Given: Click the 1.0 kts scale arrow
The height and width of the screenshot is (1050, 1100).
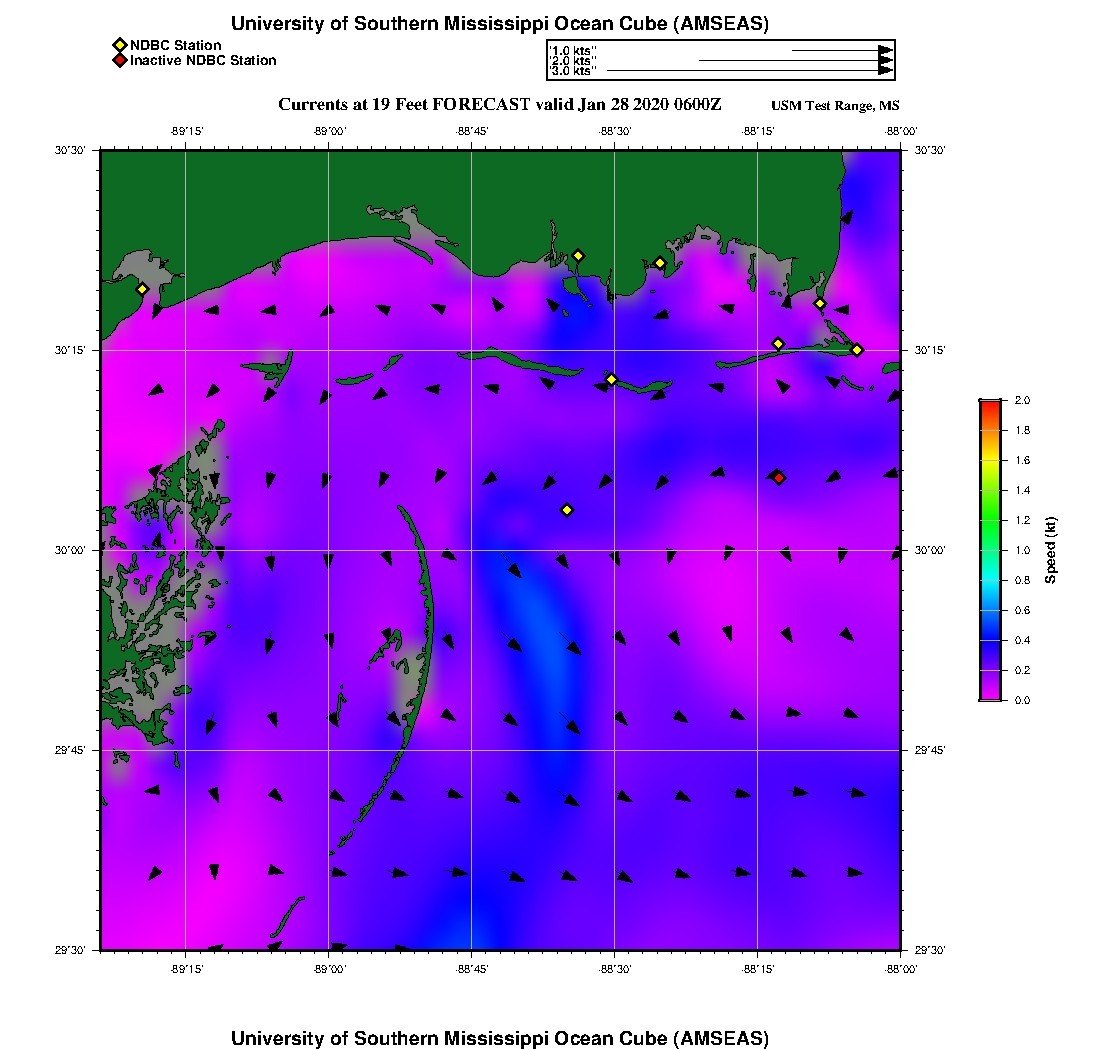Looking at the screenshot, I should coord(841,50).
